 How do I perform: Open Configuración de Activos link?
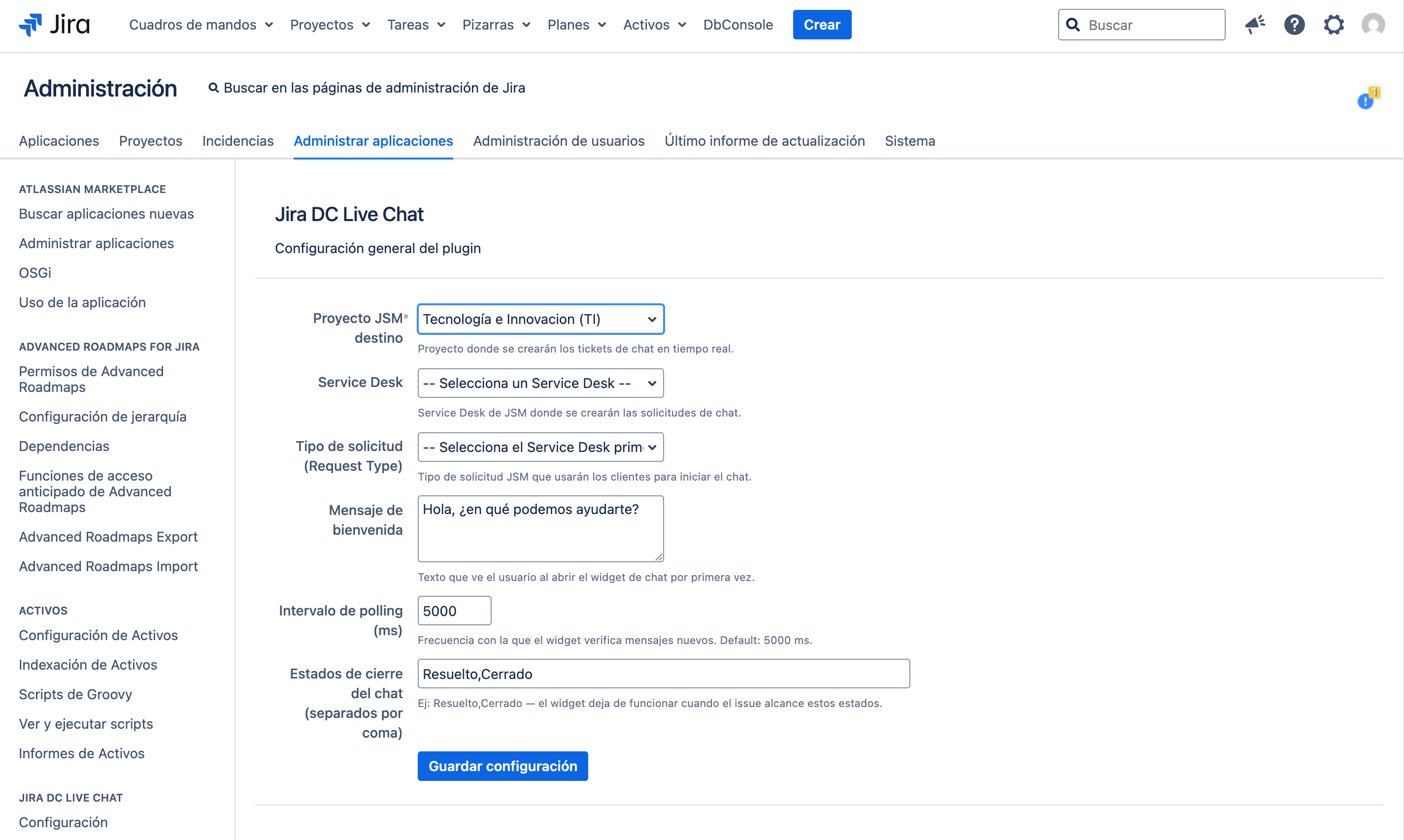point(99,635)
